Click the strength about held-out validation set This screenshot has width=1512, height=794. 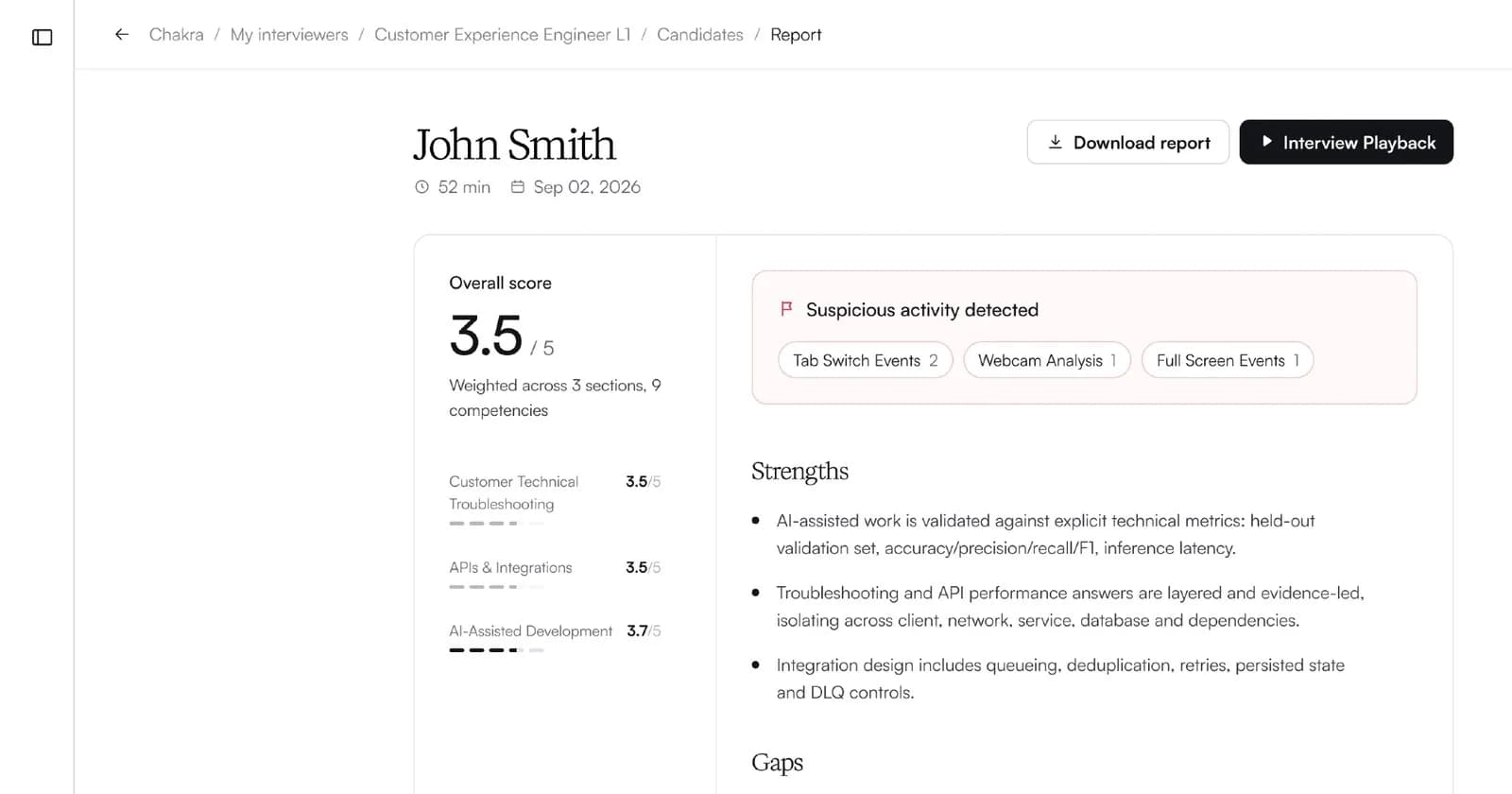(1046, 534)
